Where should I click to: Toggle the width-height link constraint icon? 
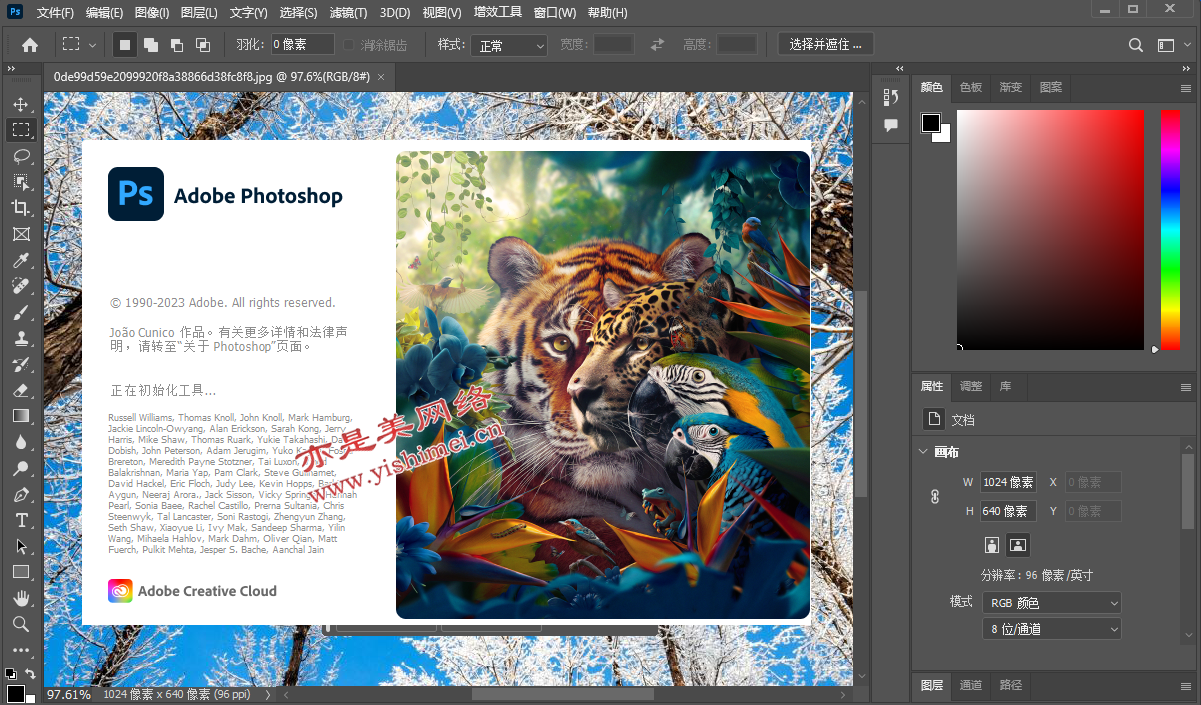click(x=935, y=496)
